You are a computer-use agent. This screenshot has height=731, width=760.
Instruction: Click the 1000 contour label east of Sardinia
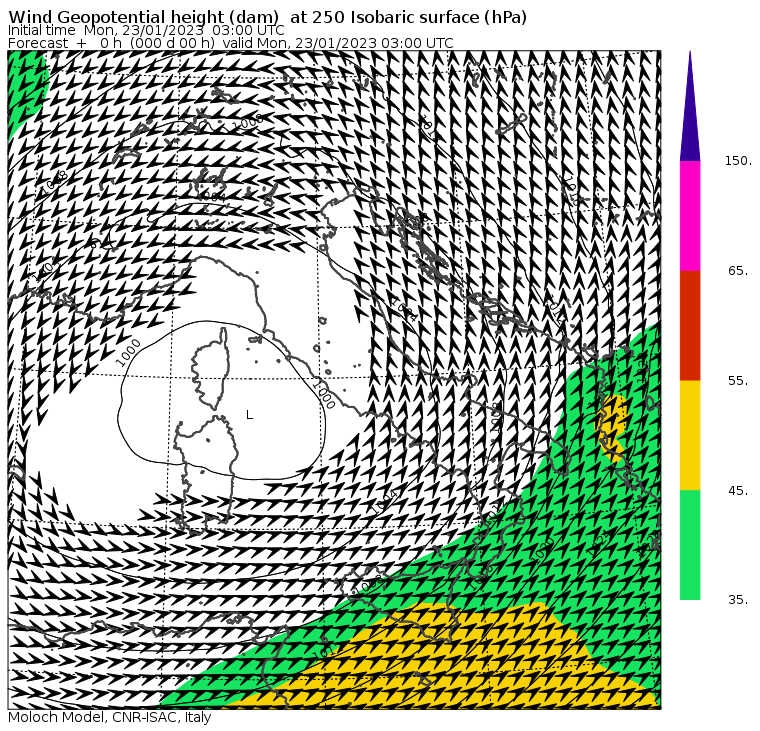tap(323, 394)
